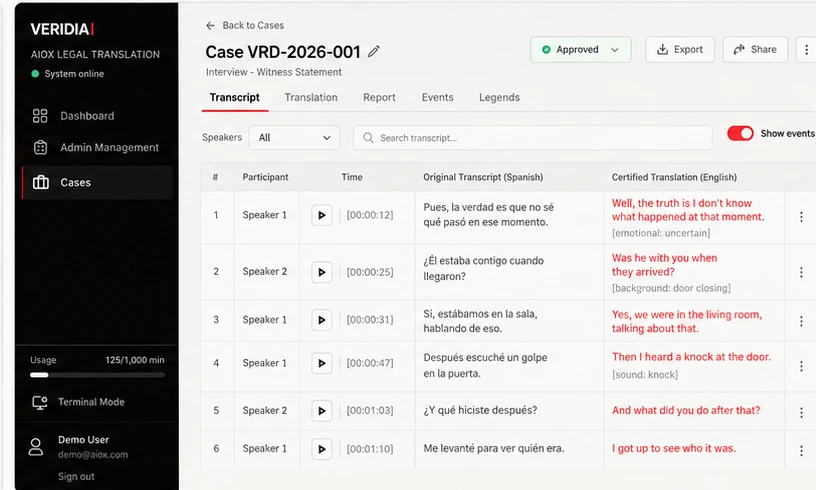The width and height of the screenshot is (816, 490).
Task: Select 'Me levanté para ver quién era.' text
Action: tap(494, 448)
